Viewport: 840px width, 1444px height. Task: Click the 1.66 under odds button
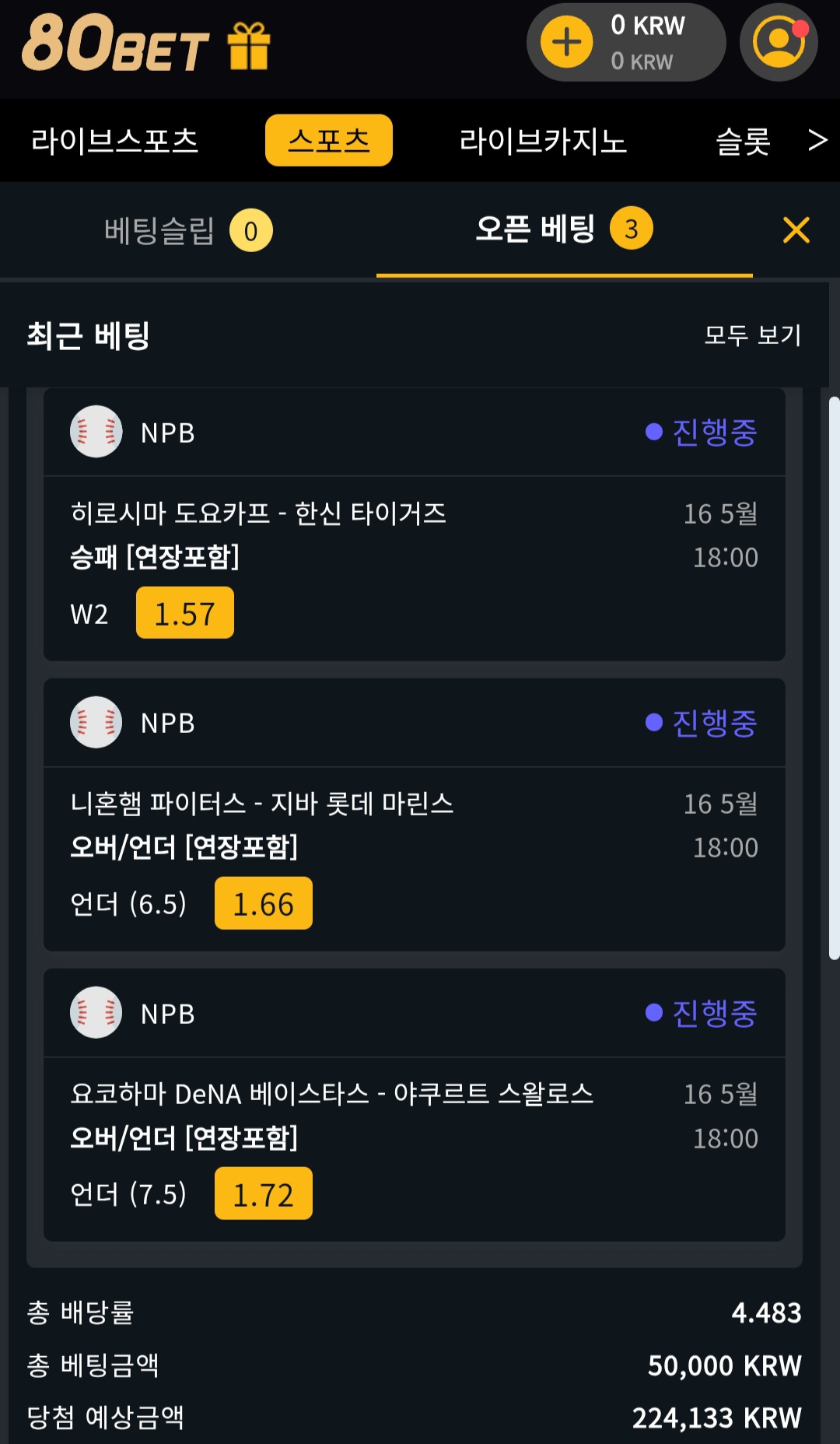(263, 903)
